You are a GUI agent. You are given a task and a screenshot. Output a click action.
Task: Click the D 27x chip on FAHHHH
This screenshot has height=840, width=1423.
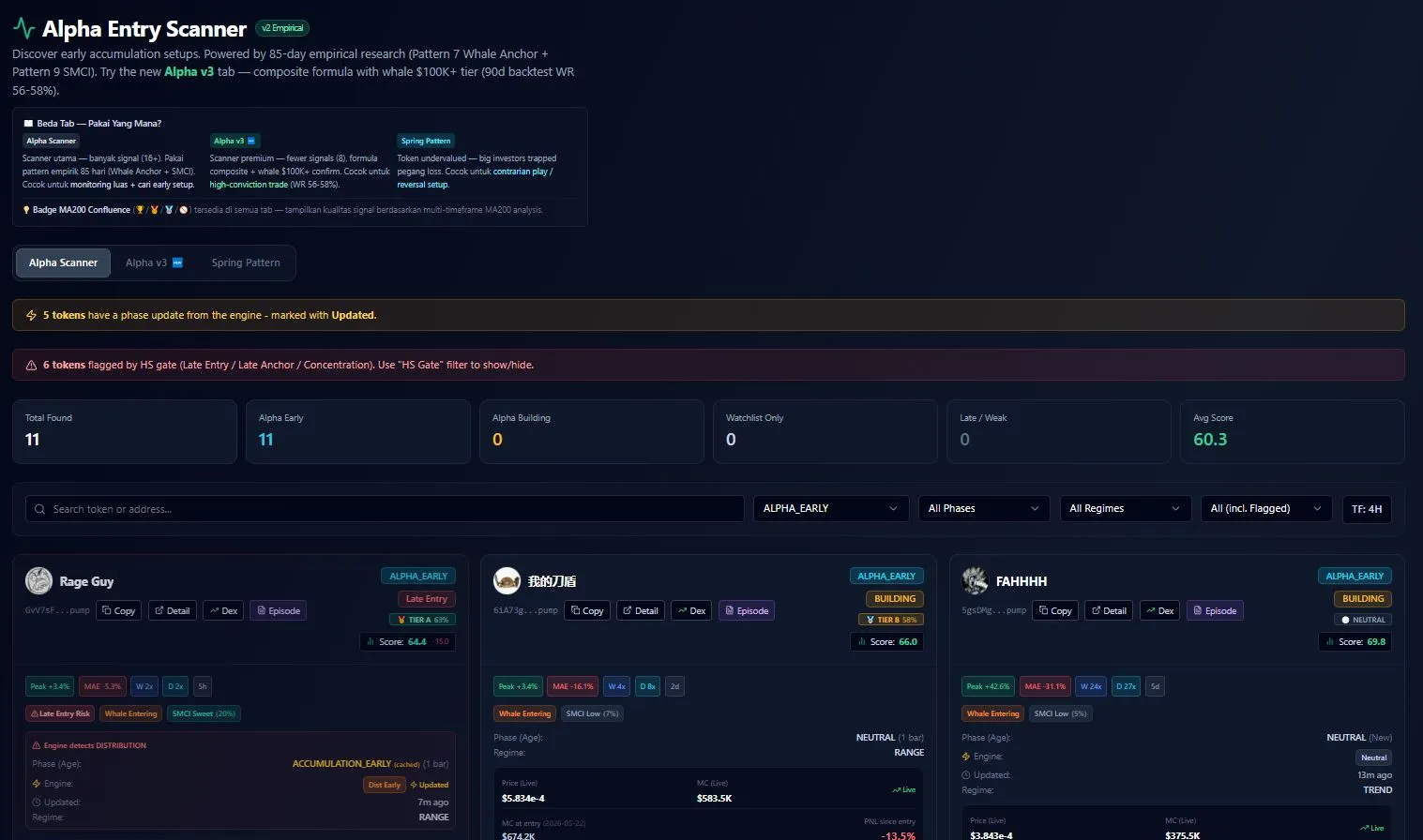1126,686
